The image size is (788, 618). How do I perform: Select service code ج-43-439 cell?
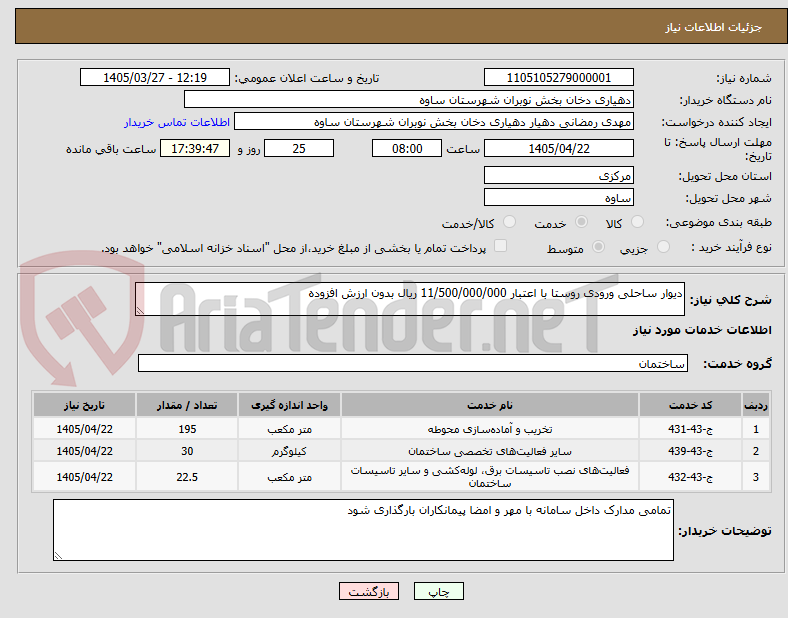point(691,451)
